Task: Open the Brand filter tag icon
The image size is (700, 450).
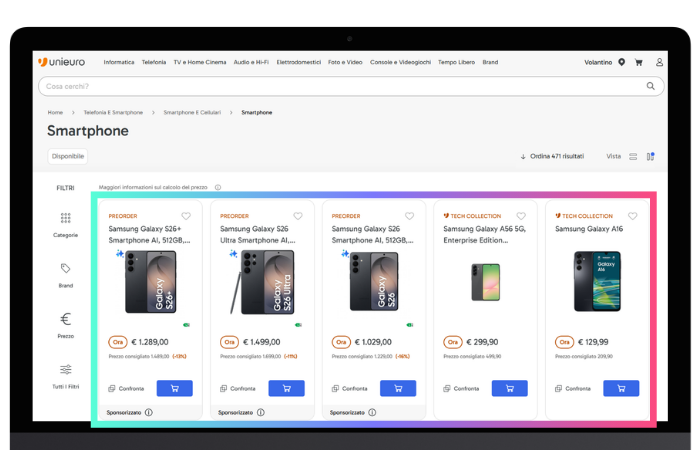Action: tap(65, 268)
